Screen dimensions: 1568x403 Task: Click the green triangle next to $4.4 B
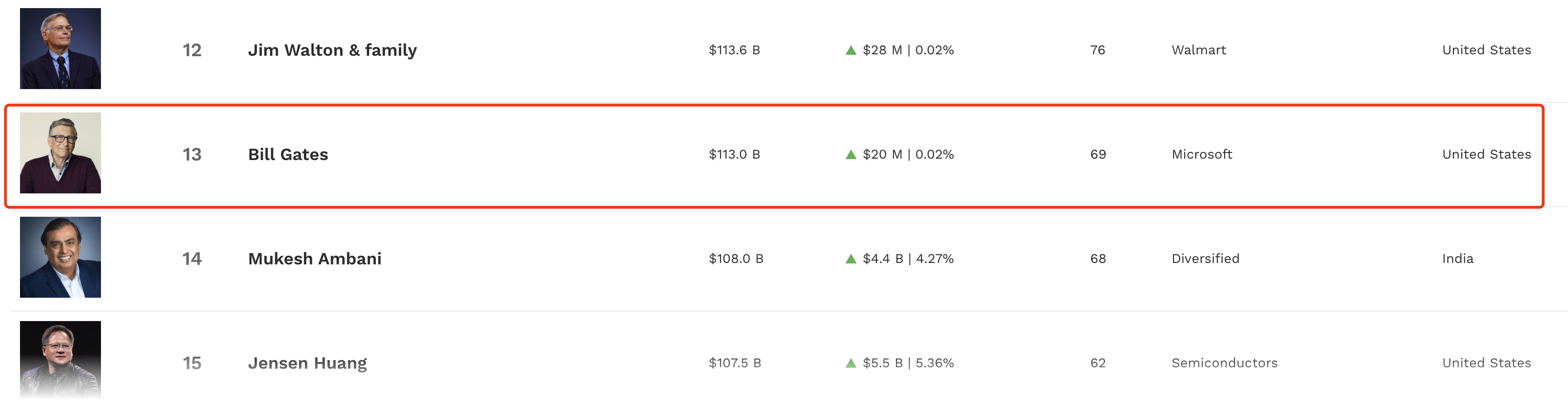point(851,259)
